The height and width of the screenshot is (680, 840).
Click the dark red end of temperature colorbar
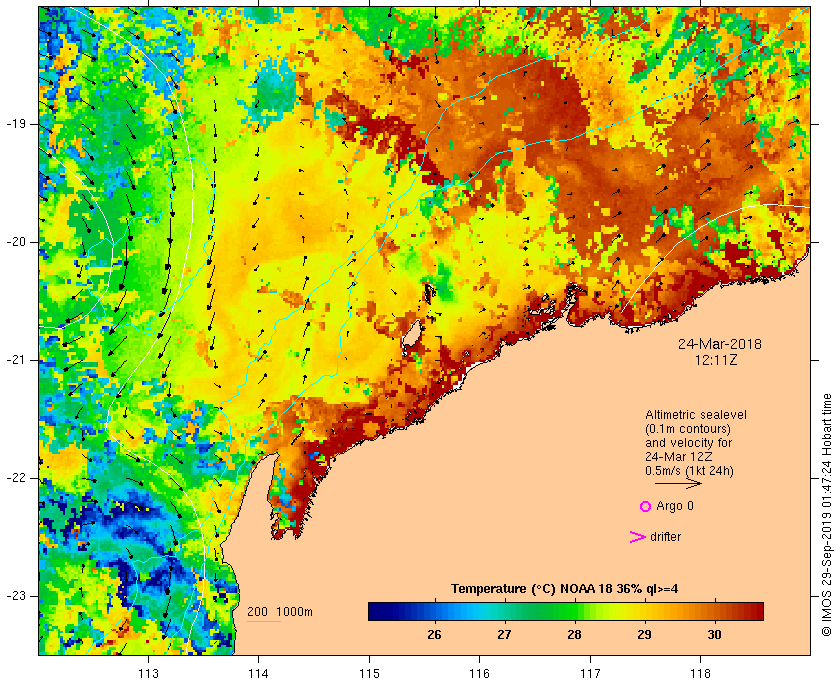point(757,611)
